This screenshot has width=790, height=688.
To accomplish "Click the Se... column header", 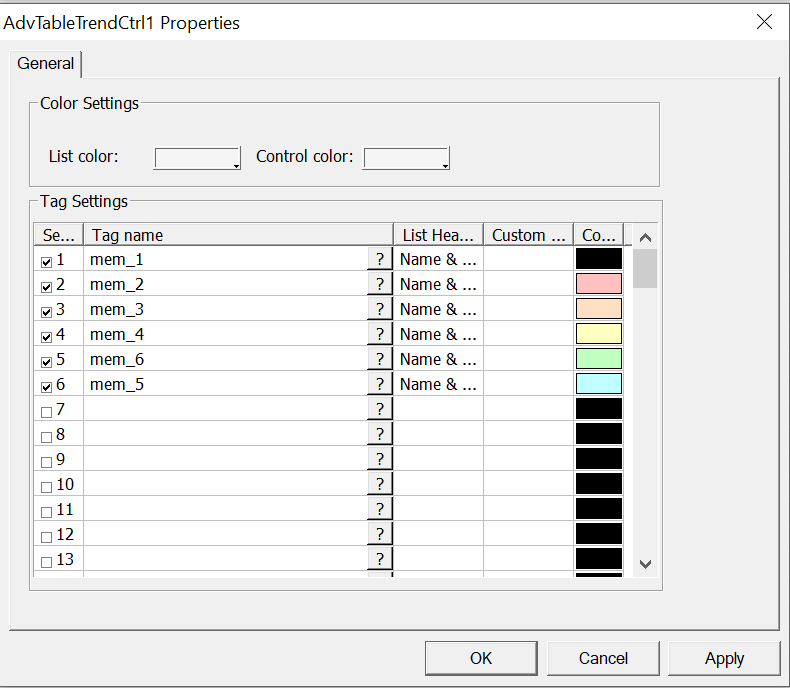I will (x=58, y=235).
